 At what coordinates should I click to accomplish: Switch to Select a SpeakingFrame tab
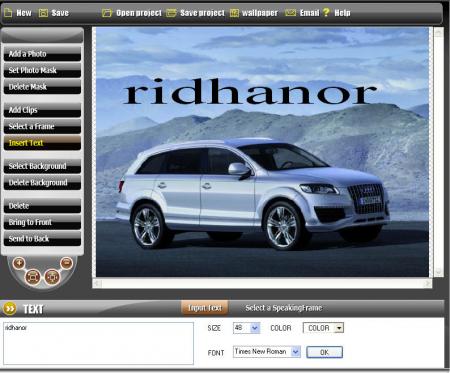coord(284,308)
